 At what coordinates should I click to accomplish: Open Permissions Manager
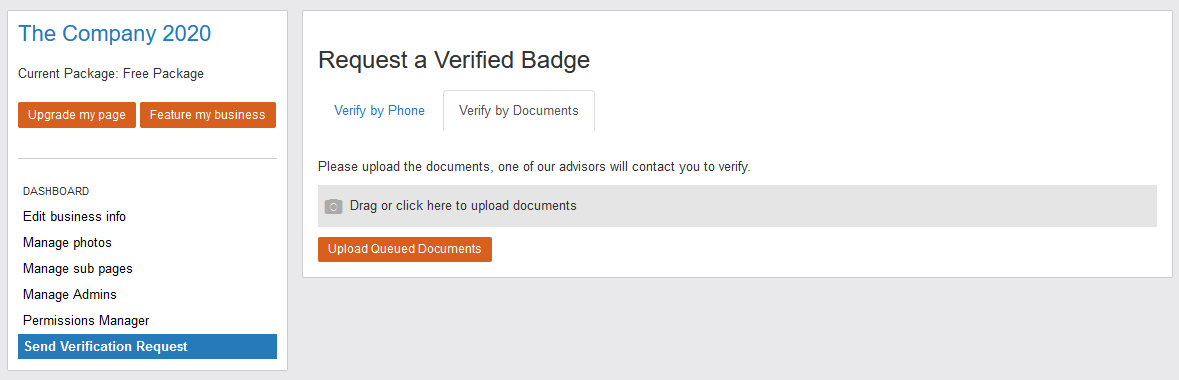pos(86,321)
